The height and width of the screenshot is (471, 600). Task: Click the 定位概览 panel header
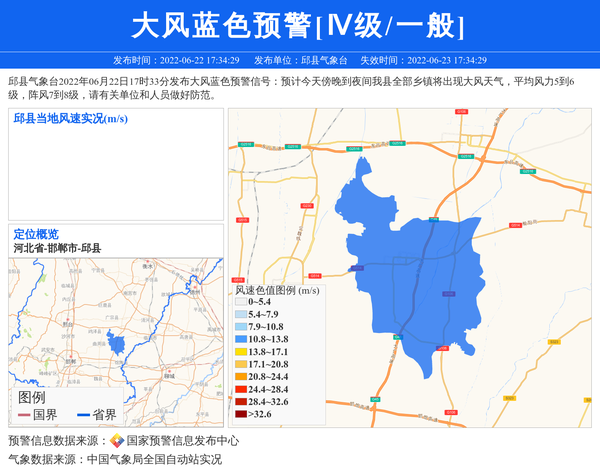[x=36, y=234]
